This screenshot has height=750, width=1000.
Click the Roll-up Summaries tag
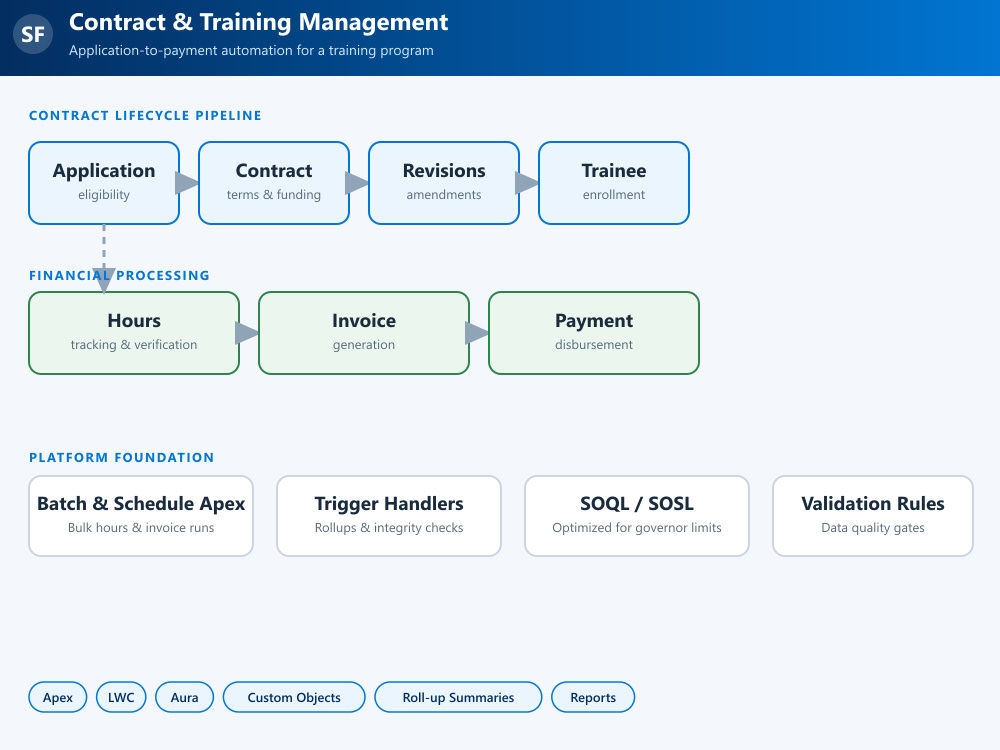[x=458, y=697]
